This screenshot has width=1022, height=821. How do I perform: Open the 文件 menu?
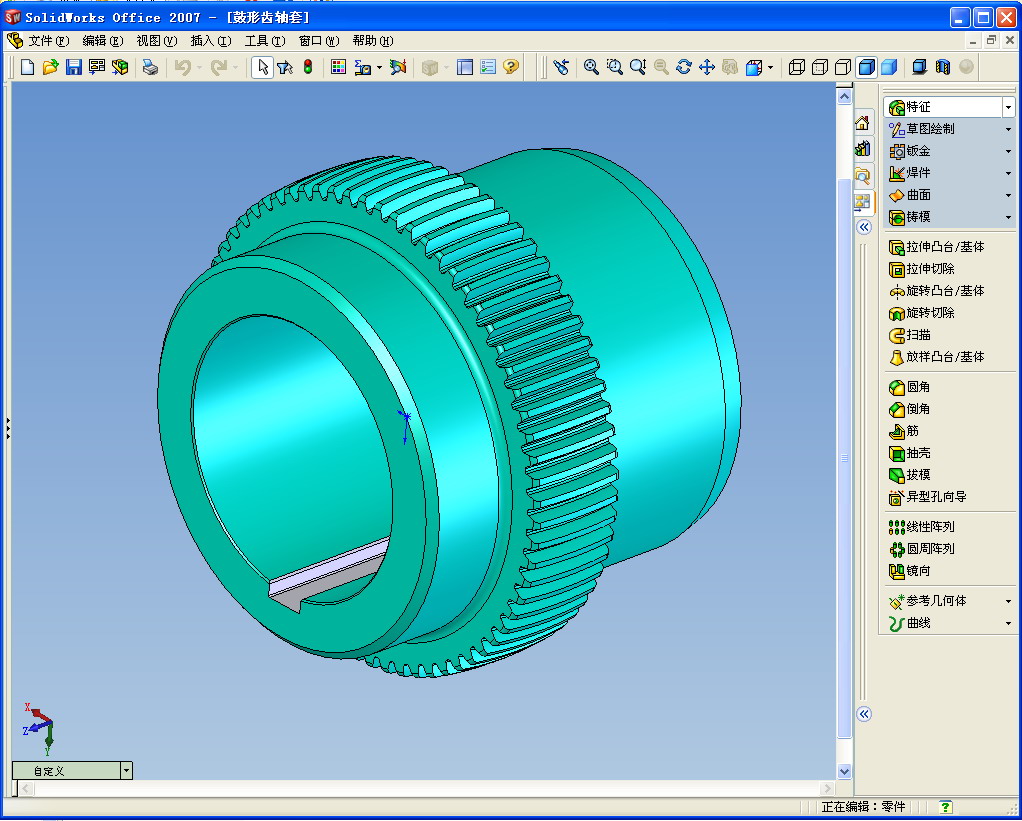pyautogui.click(x=48, y=40)
